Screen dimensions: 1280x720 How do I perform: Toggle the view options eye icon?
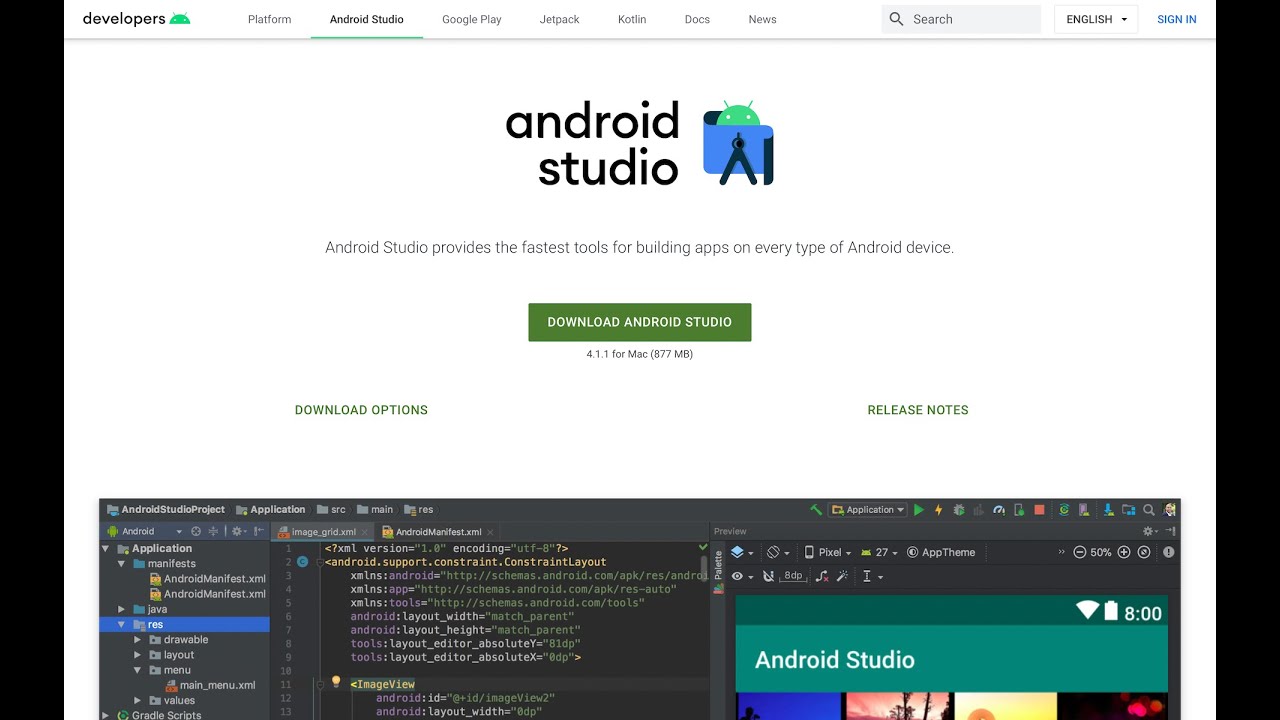pos(742,576)
